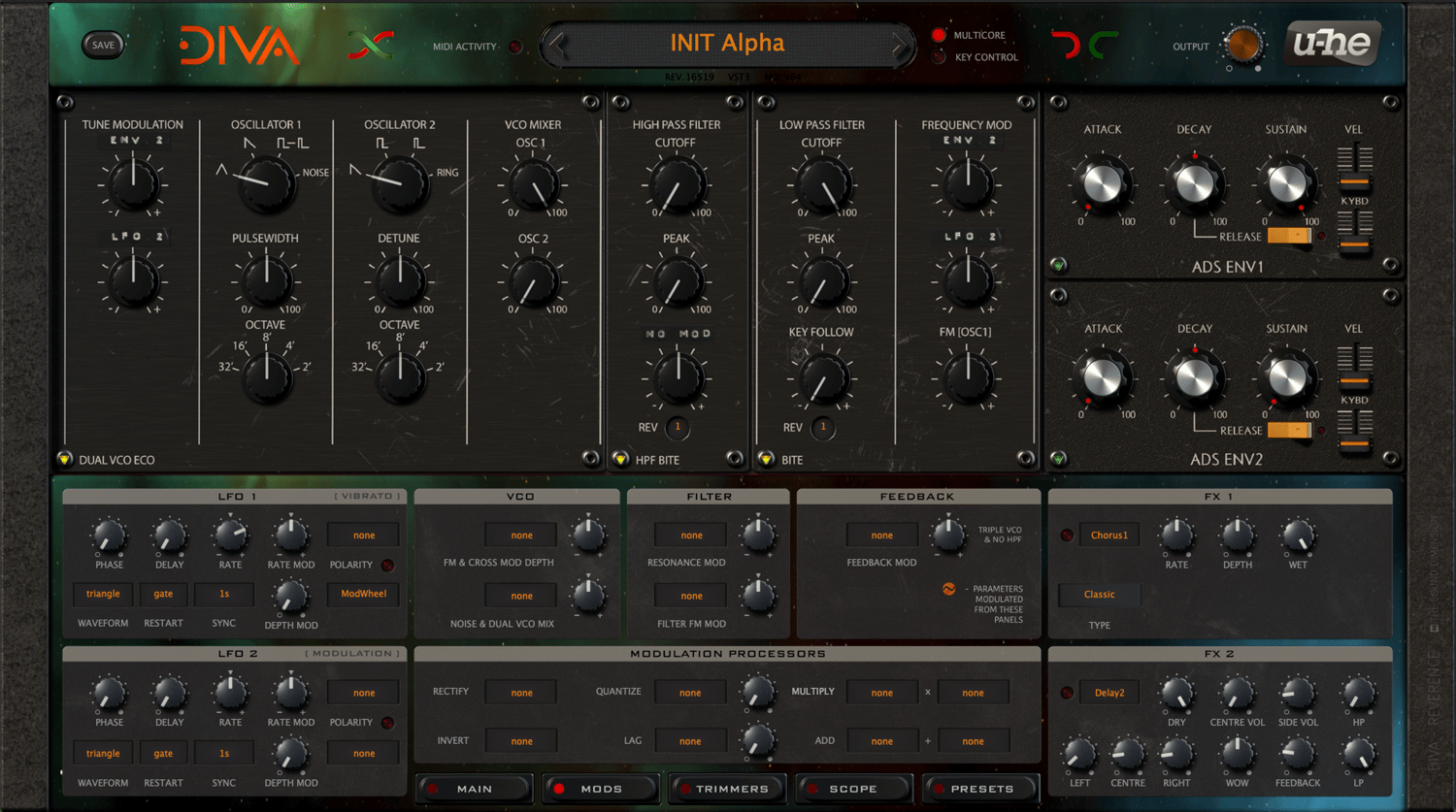Screen dimensions: 1456x812
Task: Enable the FX 1 power light beside Chorus1
Action: [x=1067, y=536]
